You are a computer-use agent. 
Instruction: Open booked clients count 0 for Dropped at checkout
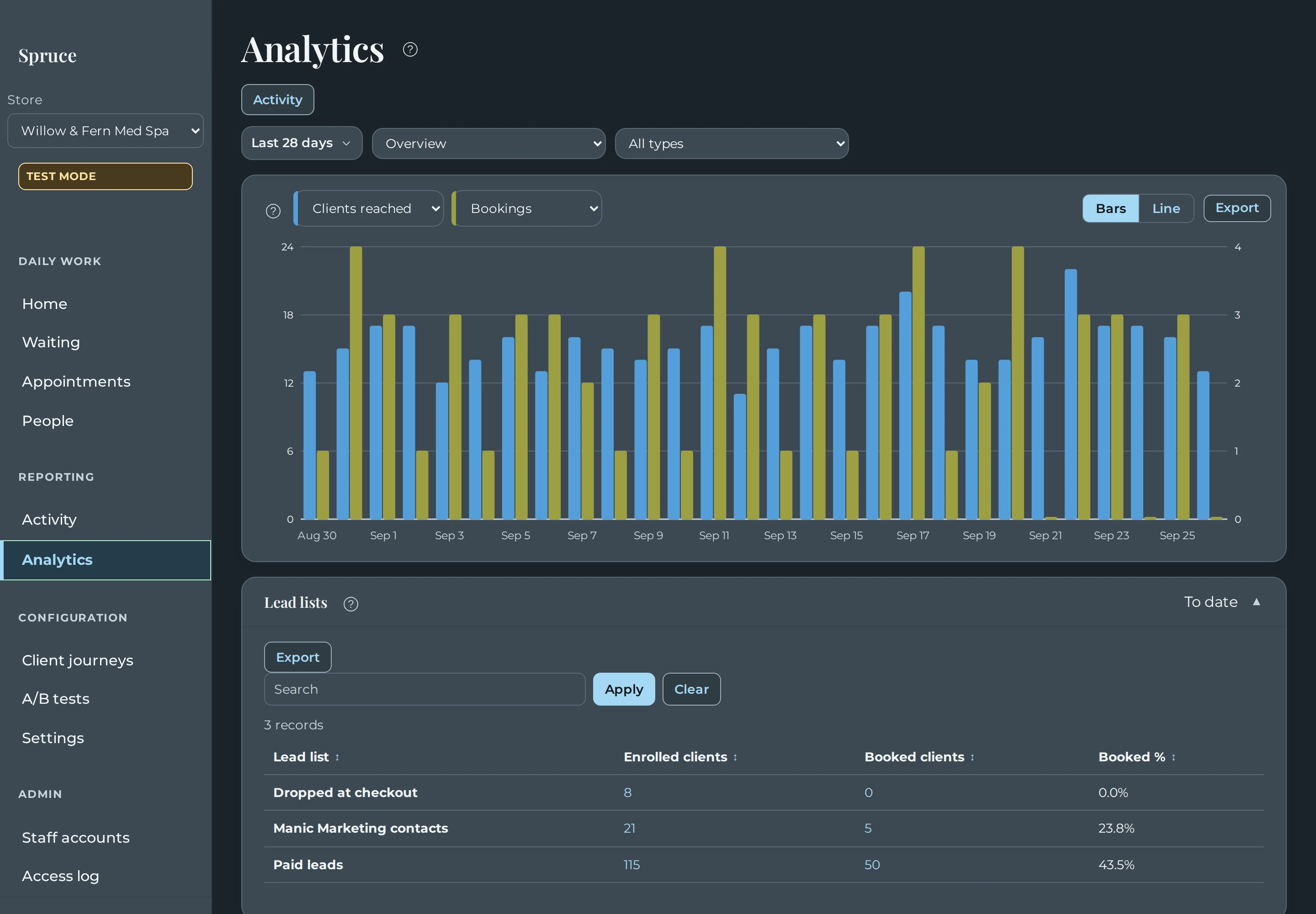coord(869,792)
